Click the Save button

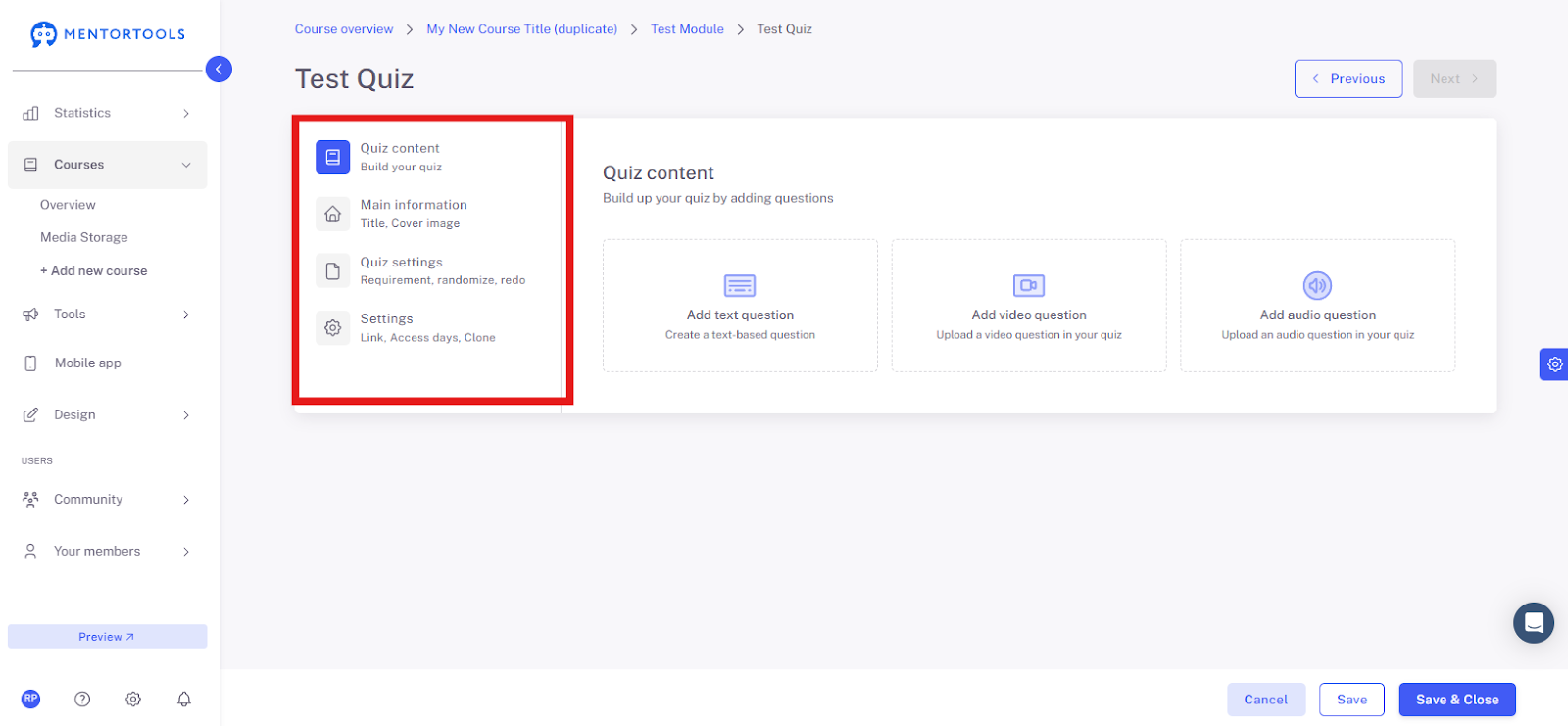pos(1351,700)
